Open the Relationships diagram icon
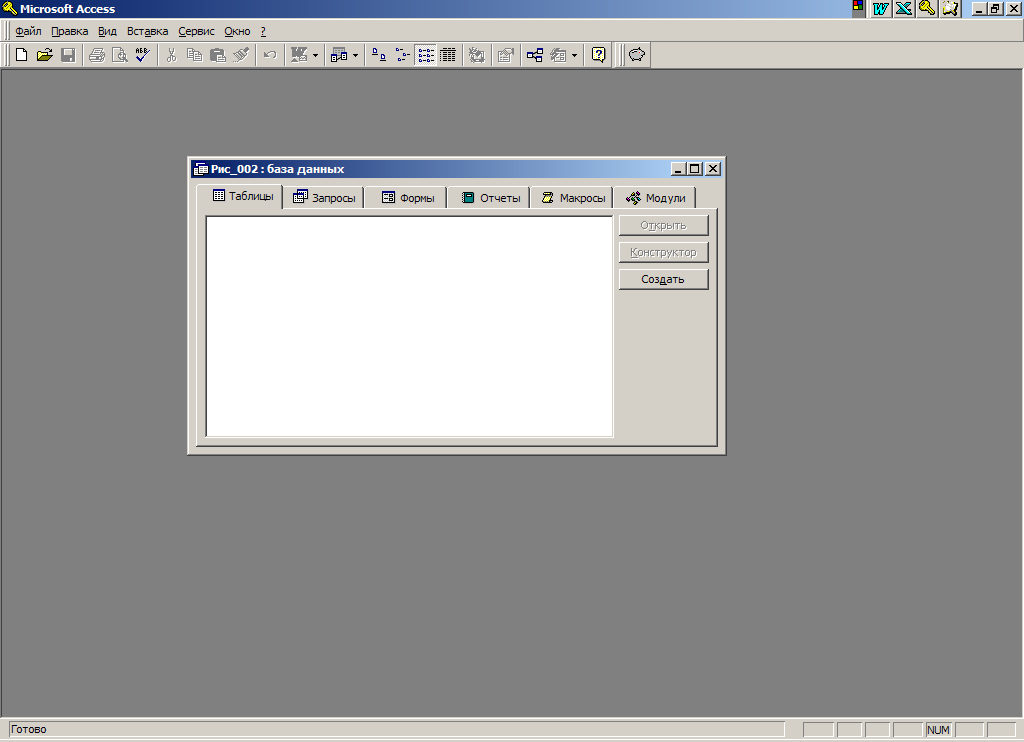This screenshot has height=742, width=1024. (x=535, y=55)
